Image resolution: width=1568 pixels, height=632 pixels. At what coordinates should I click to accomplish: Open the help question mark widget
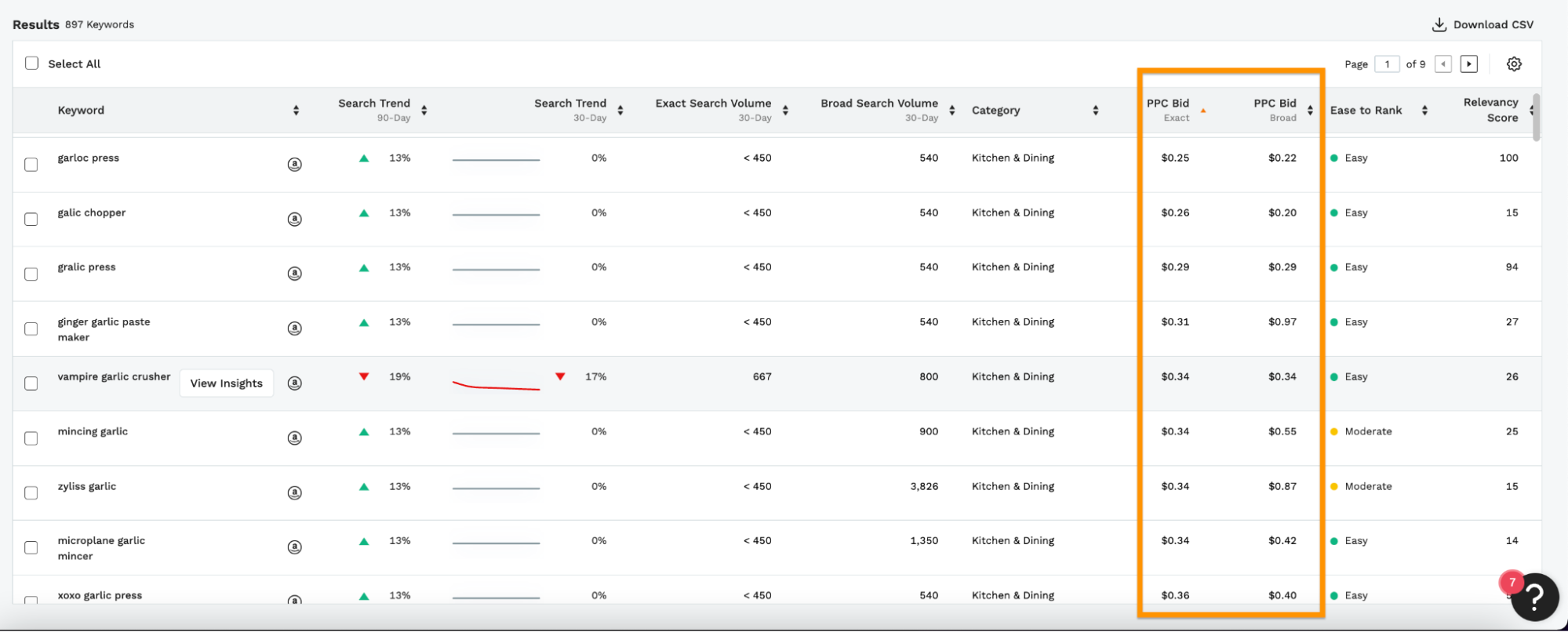pos(1533,597)
